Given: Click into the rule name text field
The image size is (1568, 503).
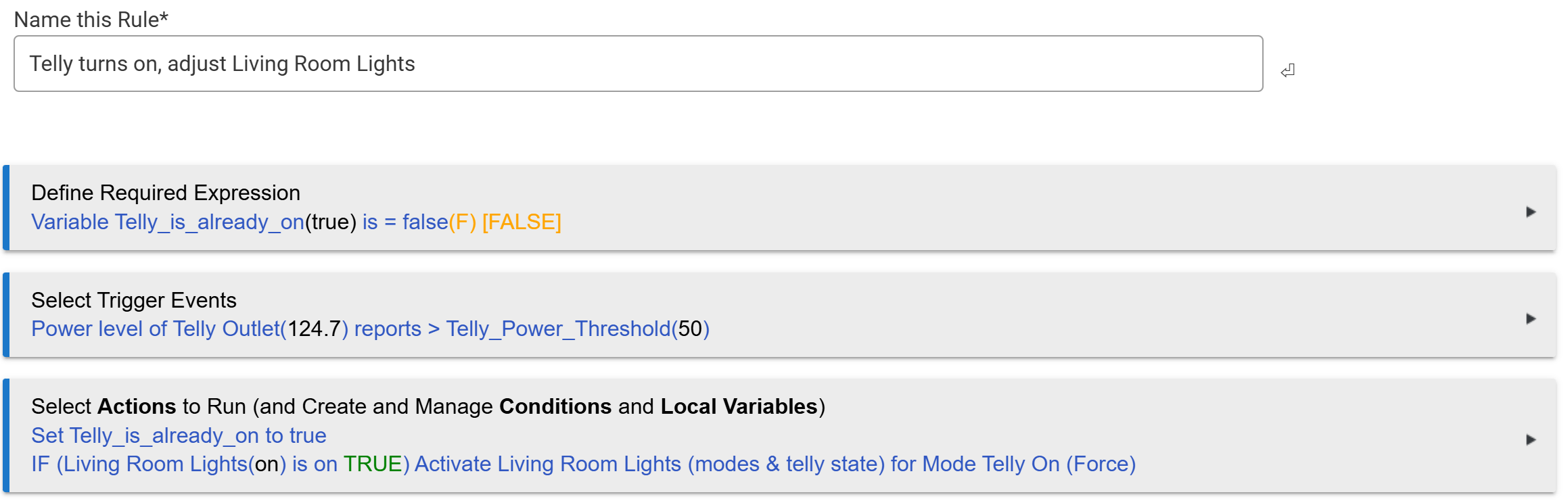Looking at the screenshot, I should pos(637,64).
